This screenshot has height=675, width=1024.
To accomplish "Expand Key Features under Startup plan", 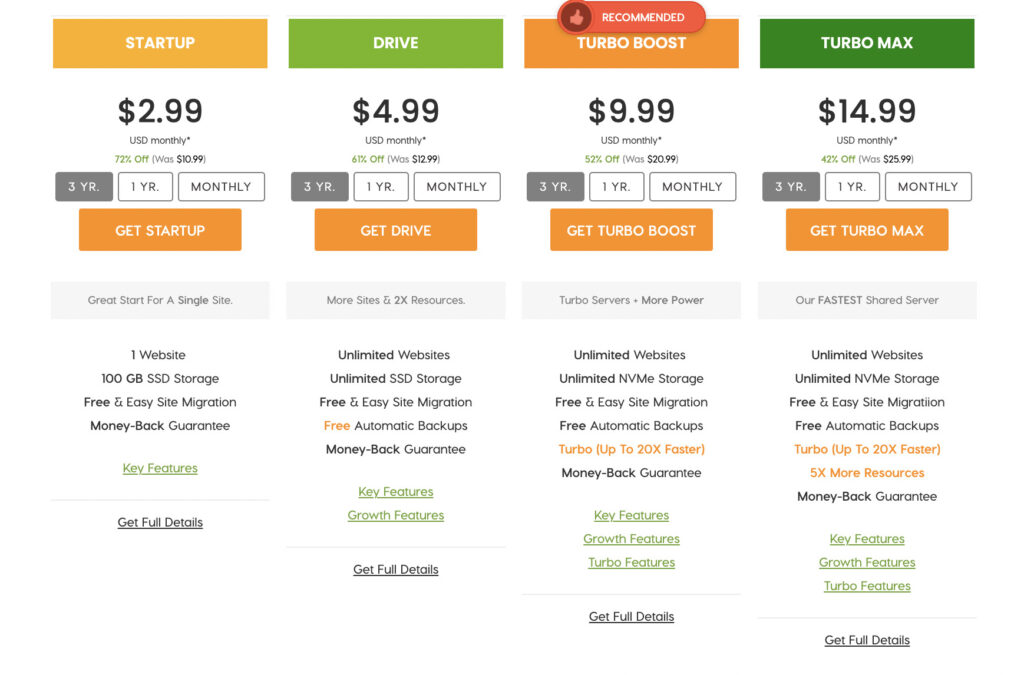I will [160, 468].
